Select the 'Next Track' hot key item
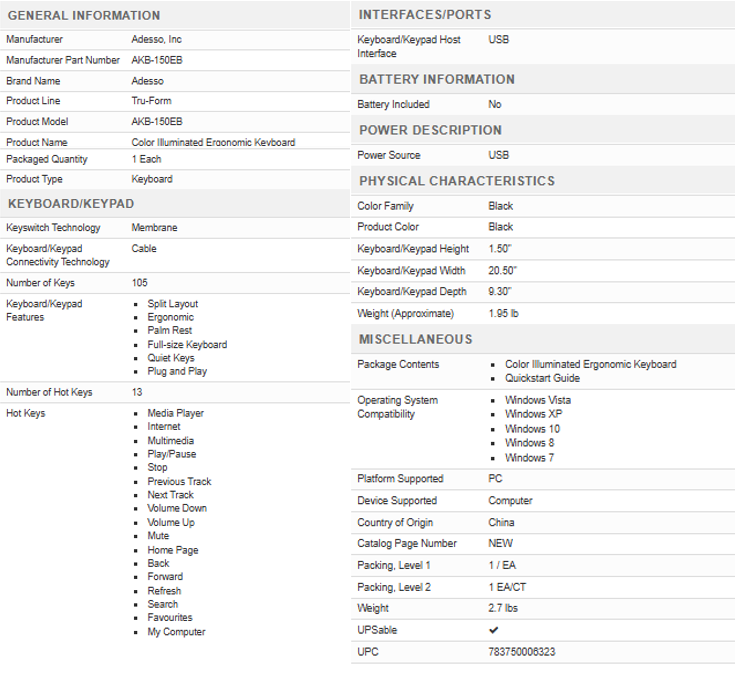This screenshot has height=675, width=736. pyautogui.click(x=170, y=495)
